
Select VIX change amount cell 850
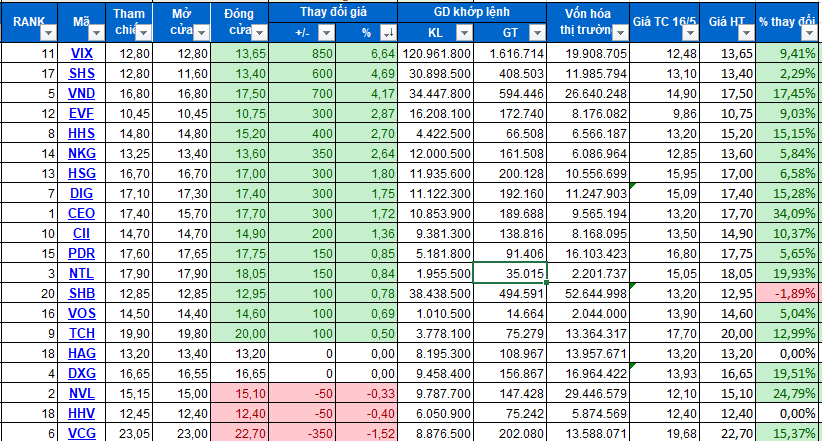coord(302,53)
